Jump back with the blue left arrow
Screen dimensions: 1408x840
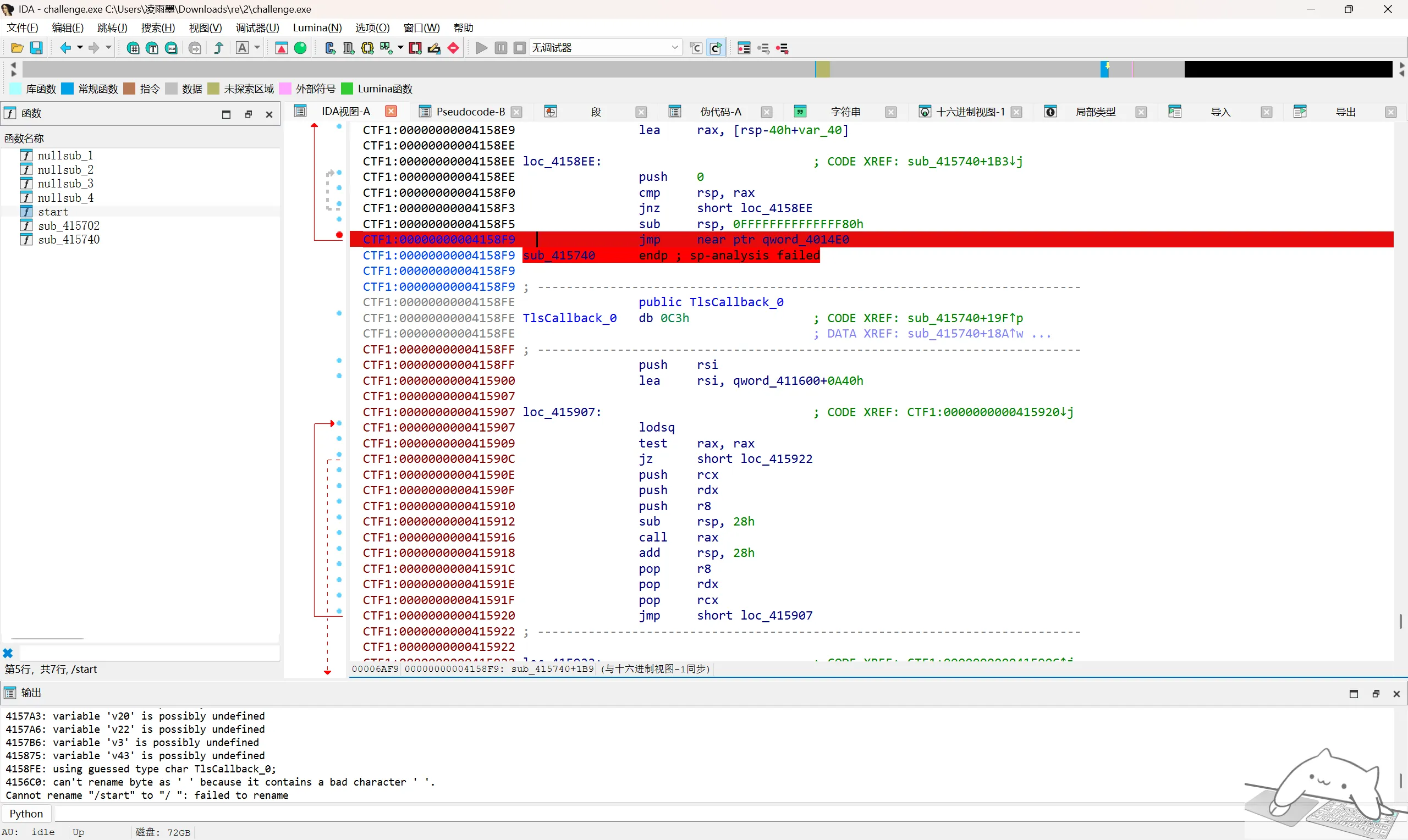click(x=65, y=48)
